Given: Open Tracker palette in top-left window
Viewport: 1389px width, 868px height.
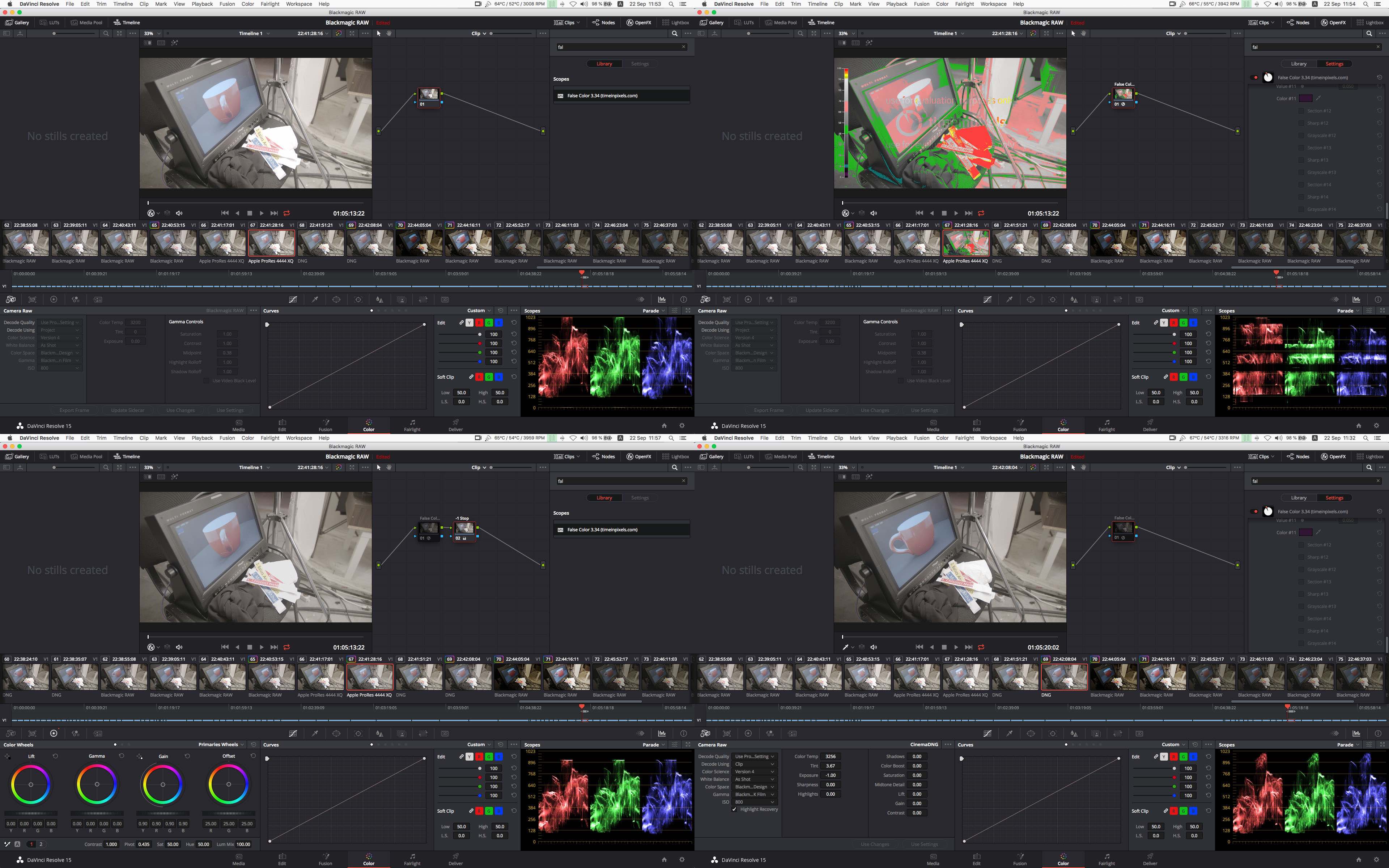Looking at the screenshot, I should (358, 300).
